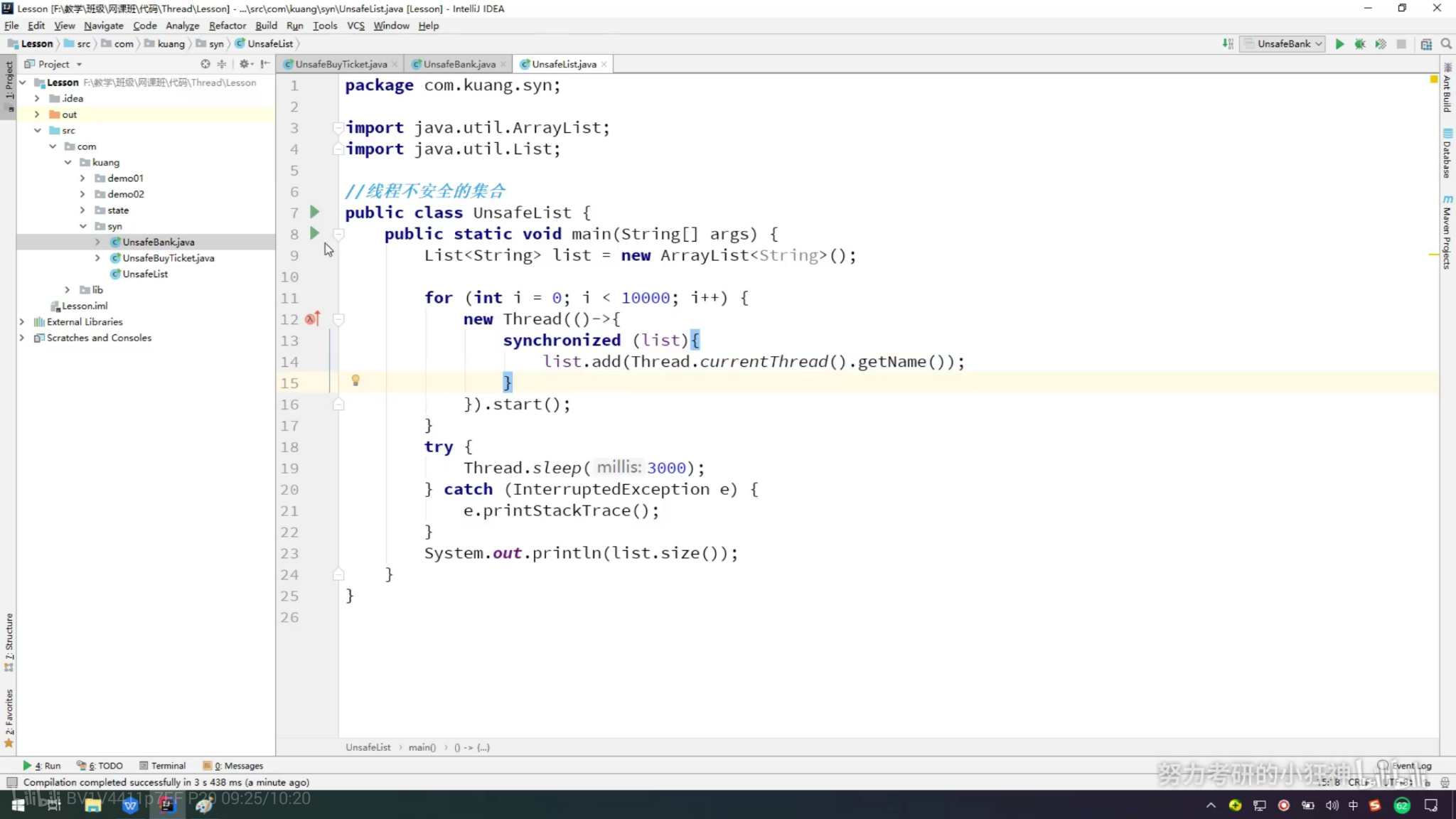Collapse the Lesson root folder

point(23,82)
